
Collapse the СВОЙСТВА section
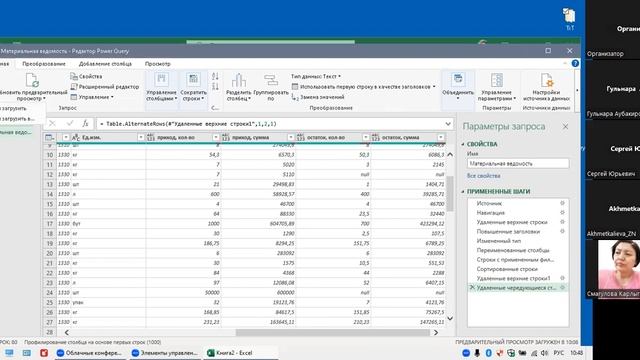[x=463, y=144]
